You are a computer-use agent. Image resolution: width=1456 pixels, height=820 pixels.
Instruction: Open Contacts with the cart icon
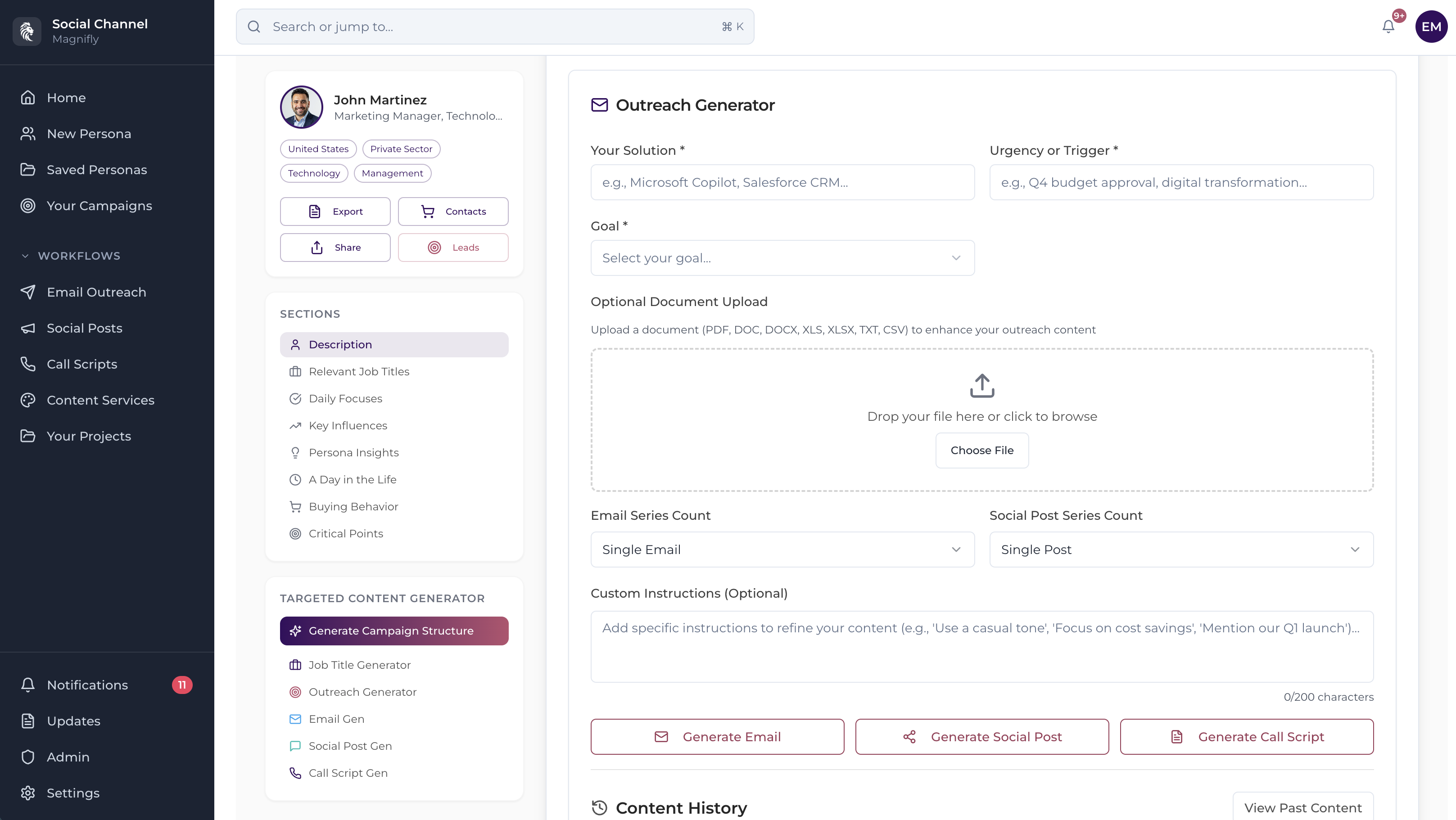[453, 212]
